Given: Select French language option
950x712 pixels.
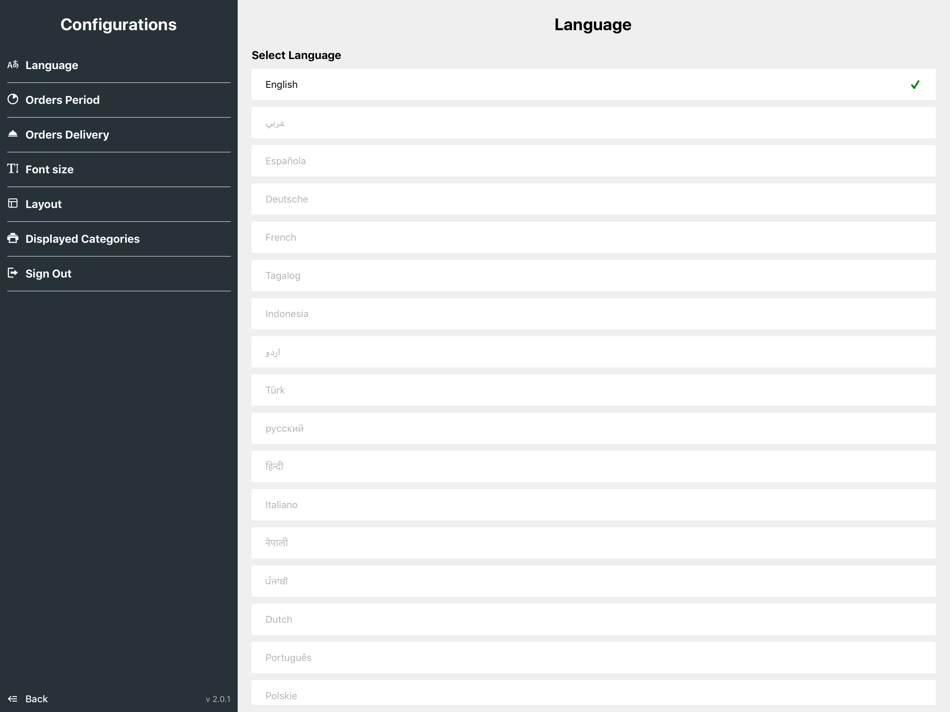Looking at the screenshot, I should pyautogui.click(x=593, y=237).
